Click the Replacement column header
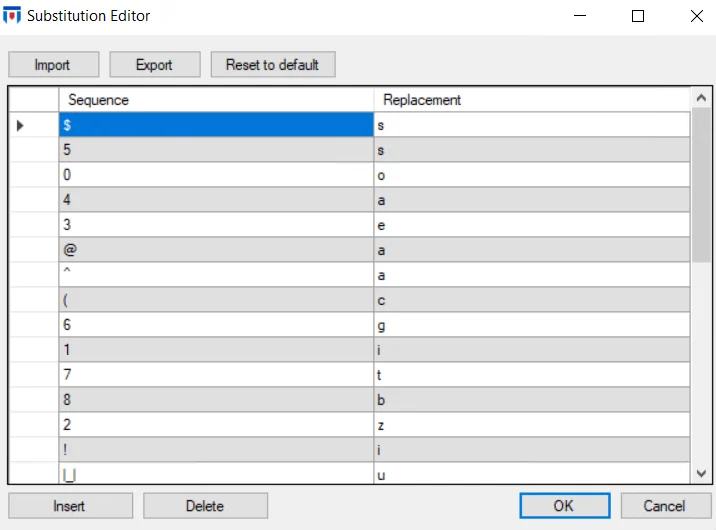The width and height of the screenshot is (716, 530). 532,100
